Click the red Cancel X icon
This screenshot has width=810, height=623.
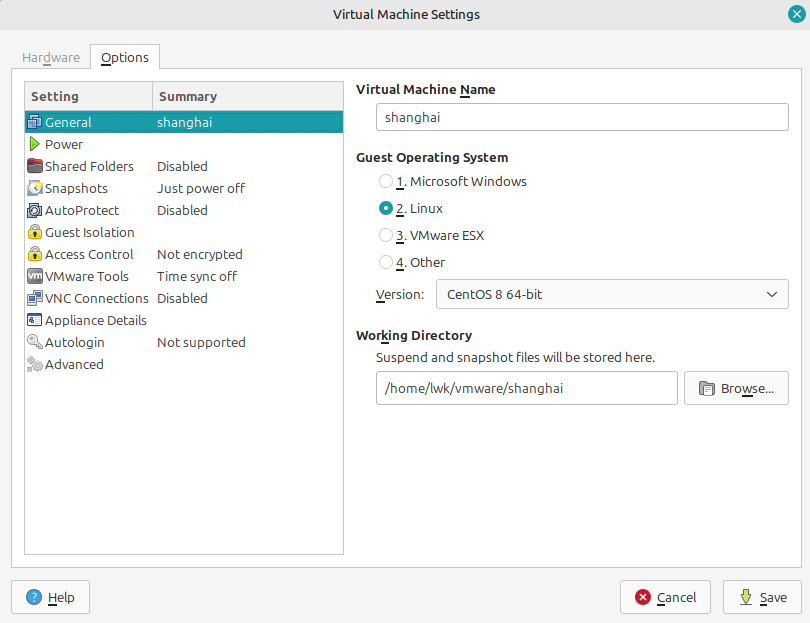pos(643,597)
